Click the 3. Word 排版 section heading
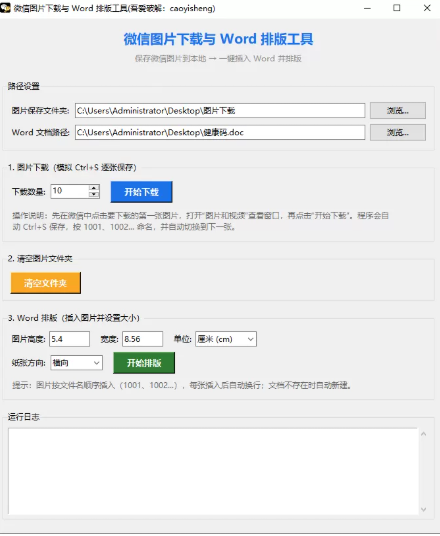 [x=74, y=318]
